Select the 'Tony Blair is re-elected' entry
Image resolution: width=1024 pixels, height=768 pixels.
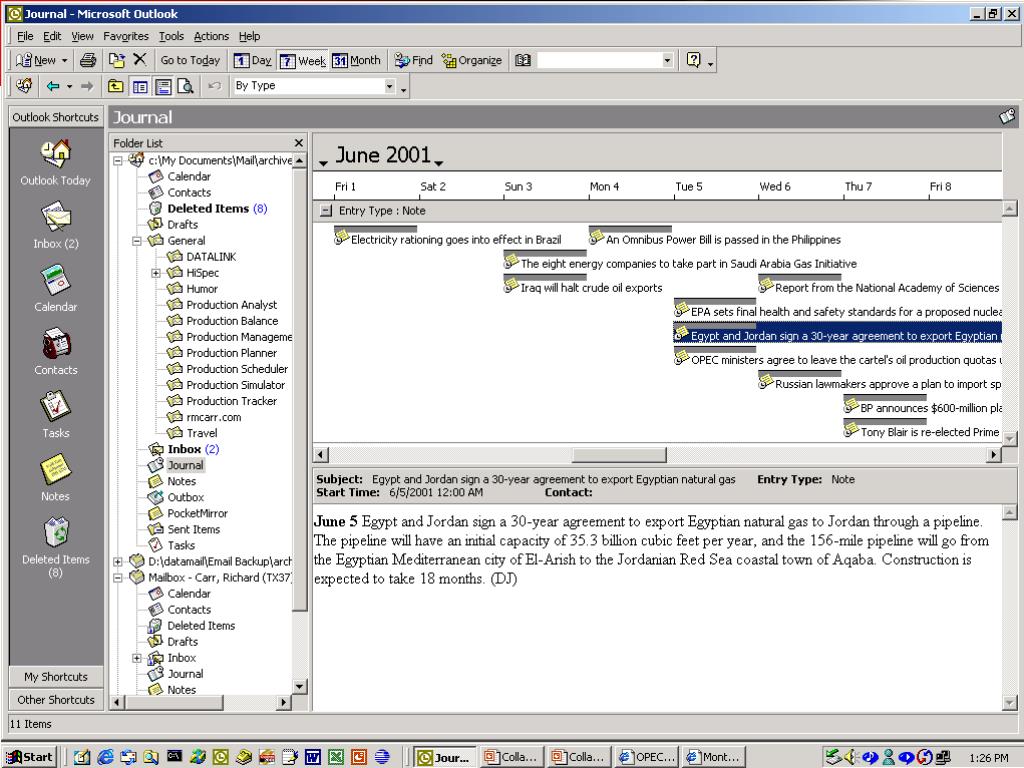929,432
